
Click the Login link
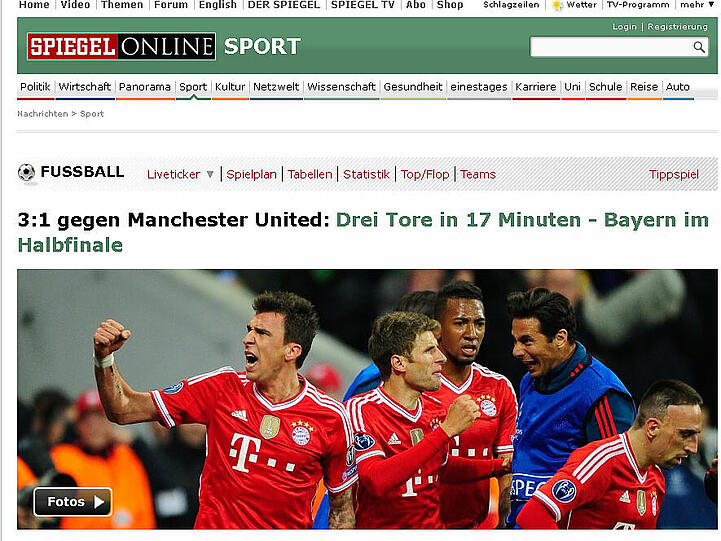pyautogui.click(x=624, y=27)
